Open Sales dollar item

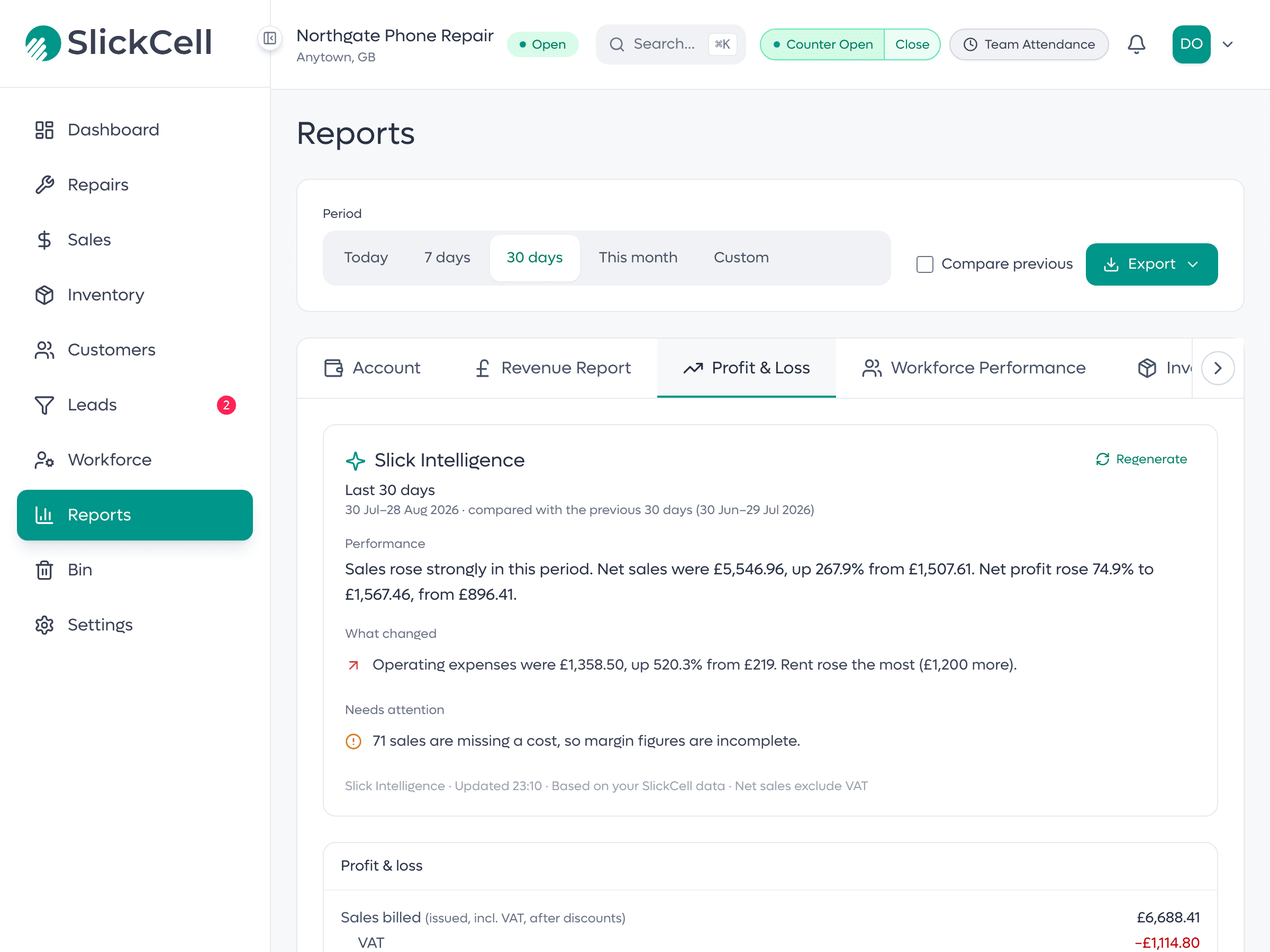[x=135, y=240]
